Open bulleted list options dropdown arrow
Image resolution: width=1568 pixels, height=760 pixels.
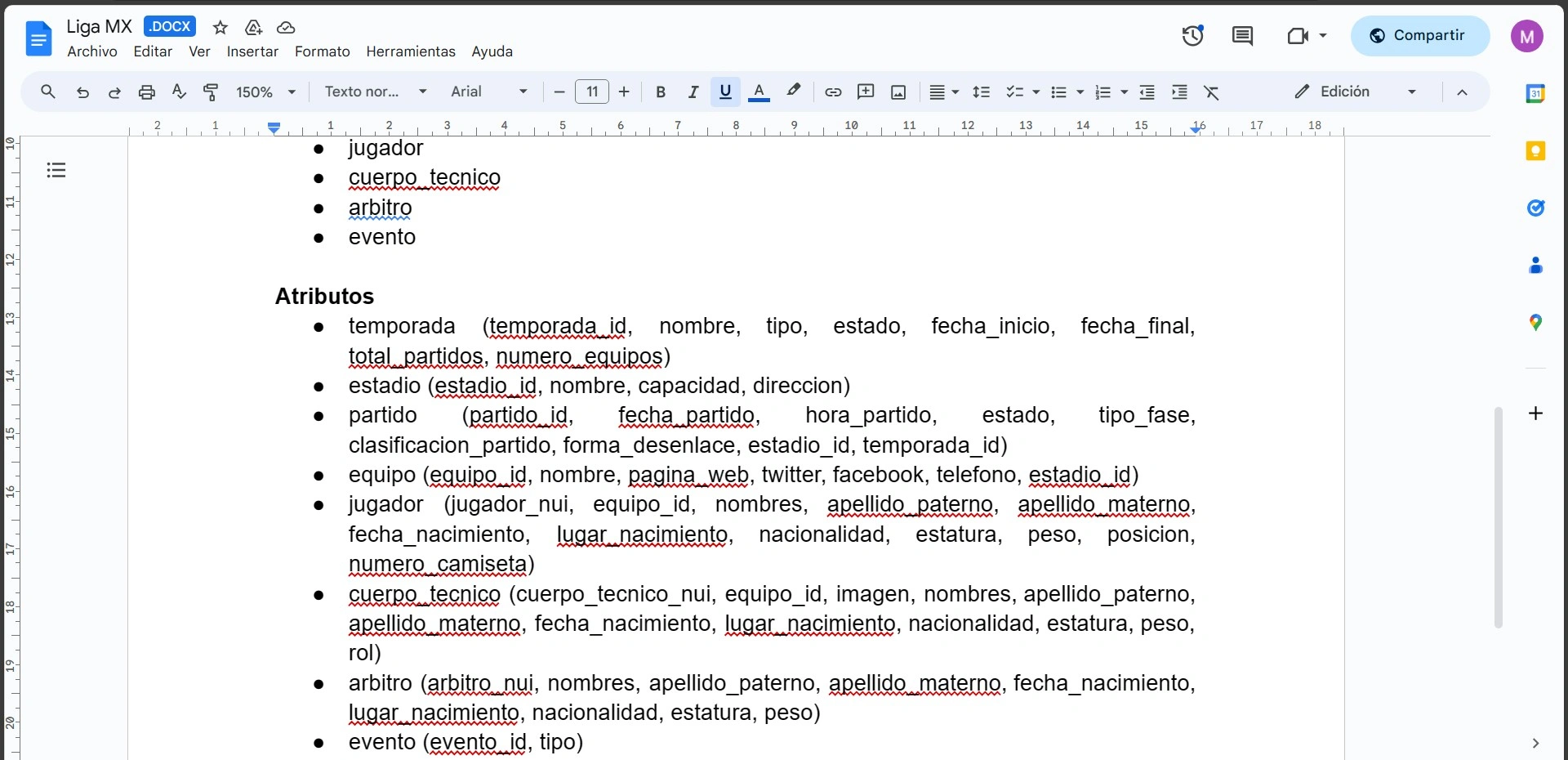(x=1080, y=92)
